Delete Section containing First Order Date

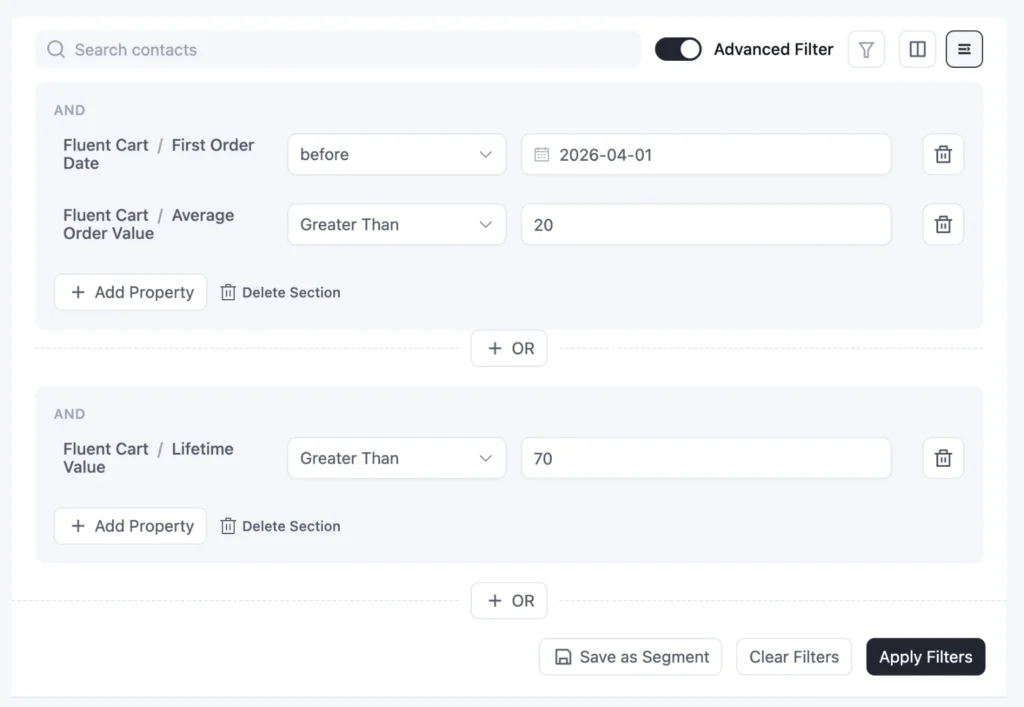281,292
